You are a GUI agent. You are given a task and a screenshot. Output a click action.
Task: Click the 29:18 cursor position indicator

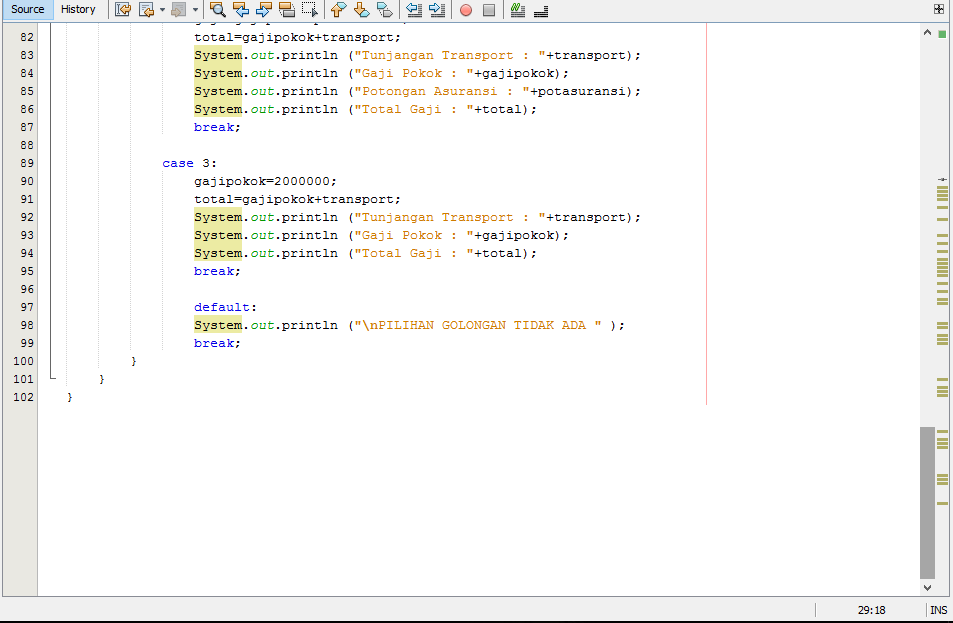click(872, 610)
